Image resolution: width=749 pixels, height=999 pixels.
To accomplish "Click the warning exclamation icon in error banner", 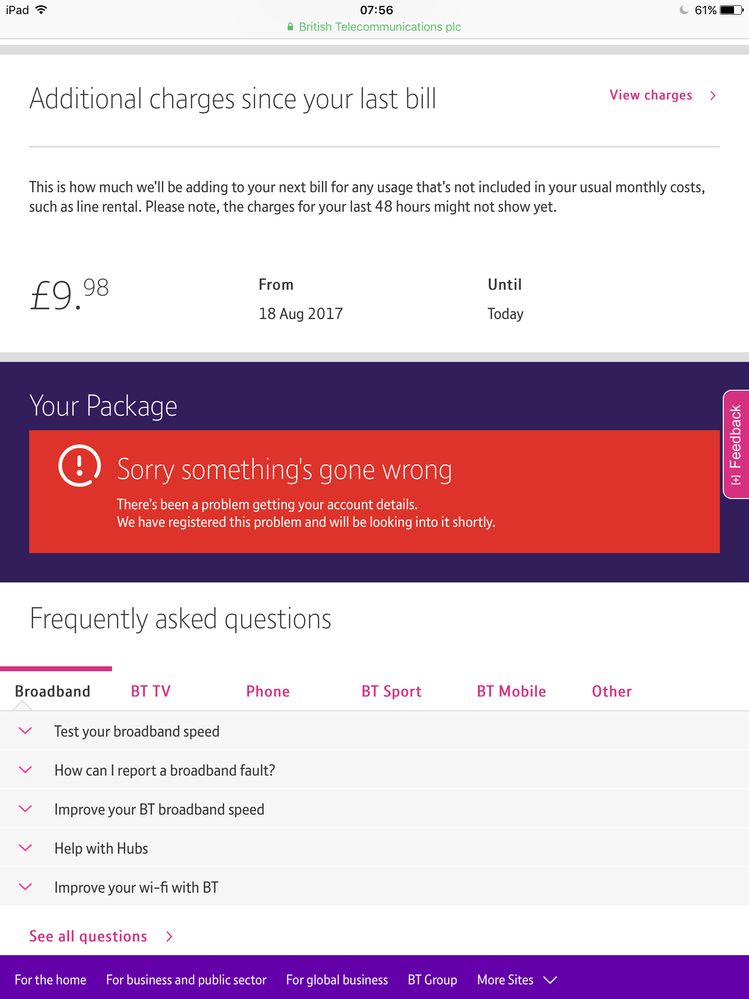I will [x=79, y=465].
